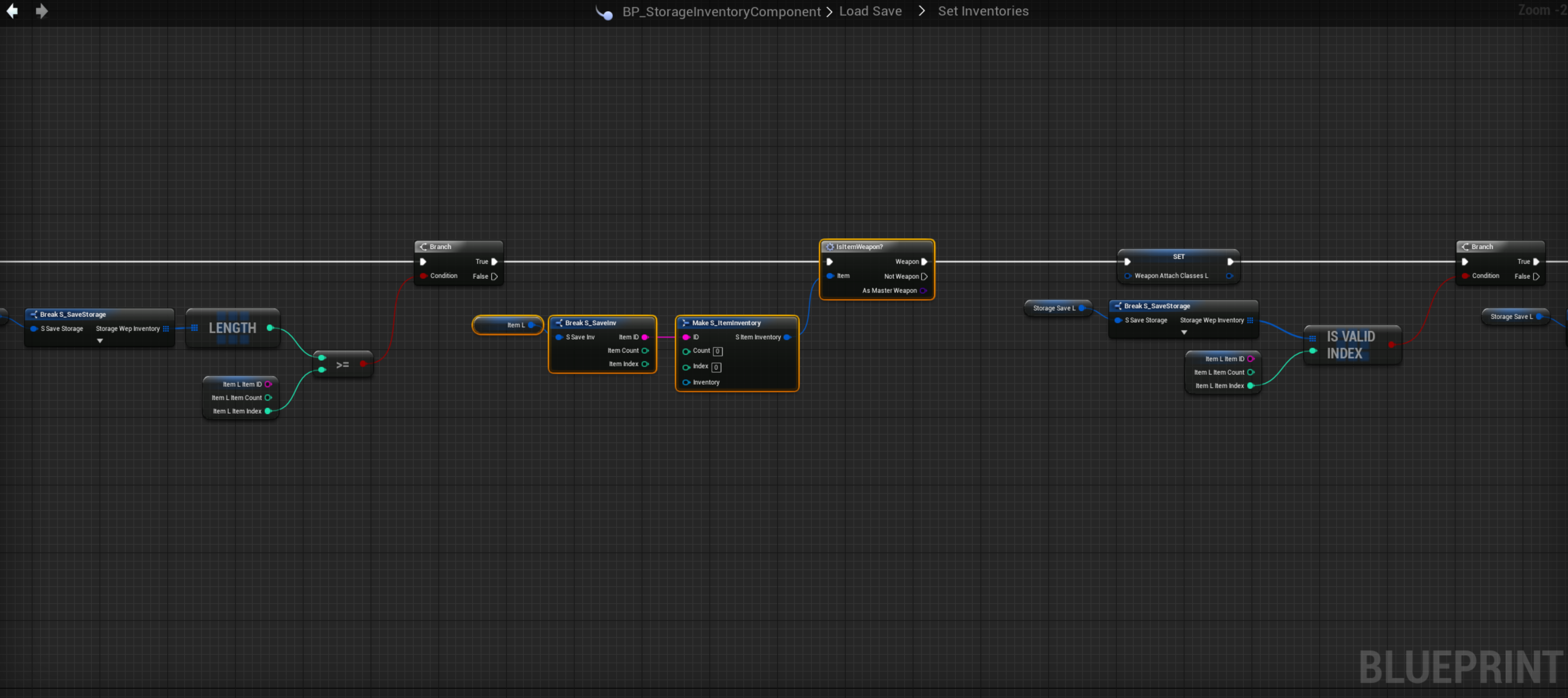This screenshot has width=1568, height=698.
Task: Edit Count value field in Make S_ItemInventory
Action: click(718, 351)
